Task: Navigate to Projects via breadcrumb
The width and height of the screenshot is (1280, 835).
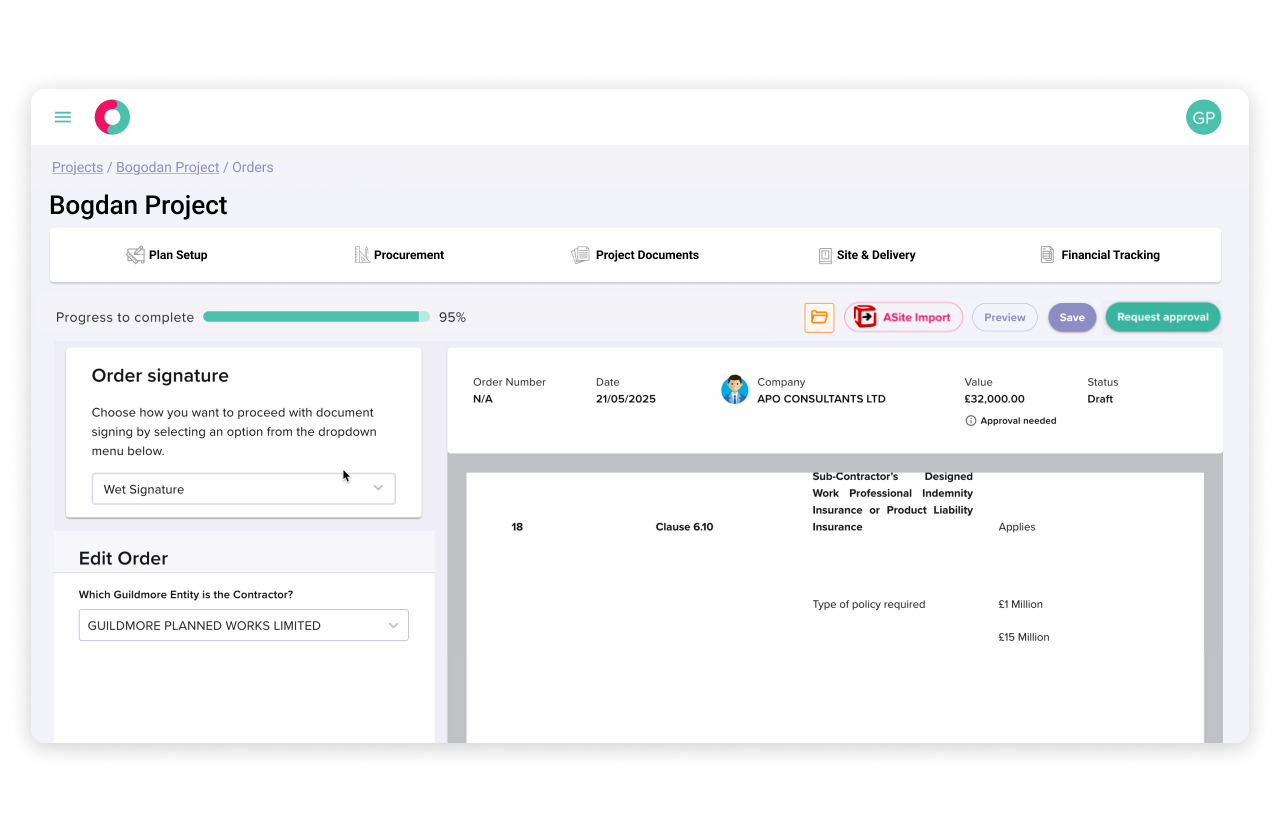Action: (77, 167)
